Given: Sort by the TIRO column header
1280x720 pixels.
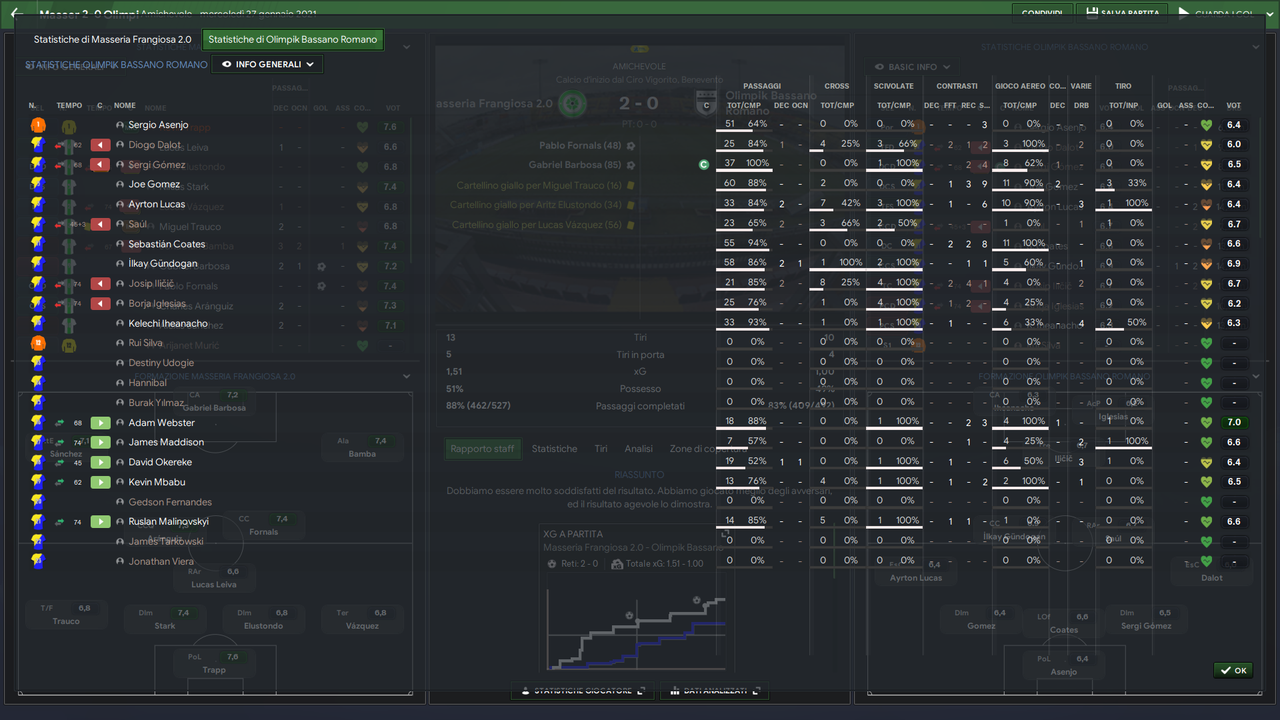Looking at the screenshot, I should coord(1122,86).
